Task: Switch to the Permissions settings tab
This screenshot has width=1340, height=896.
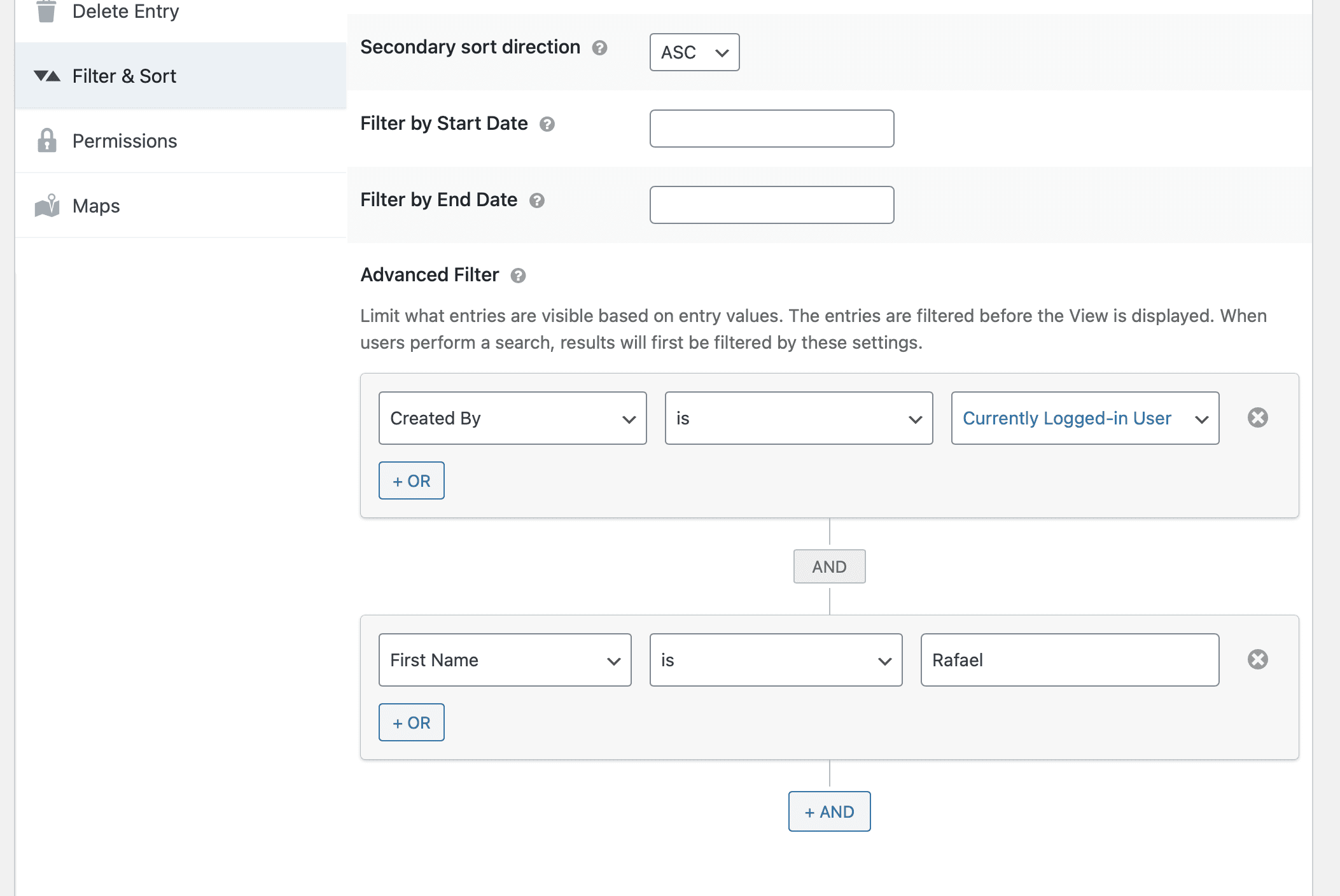Action: click(x=125, y=141)
